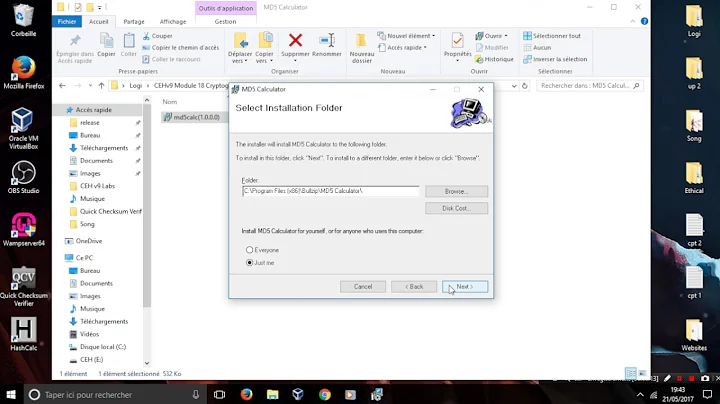Expand the address bar history dropdown
The width and height of the screenshot is (720, 404).
(x=514, y=86)
